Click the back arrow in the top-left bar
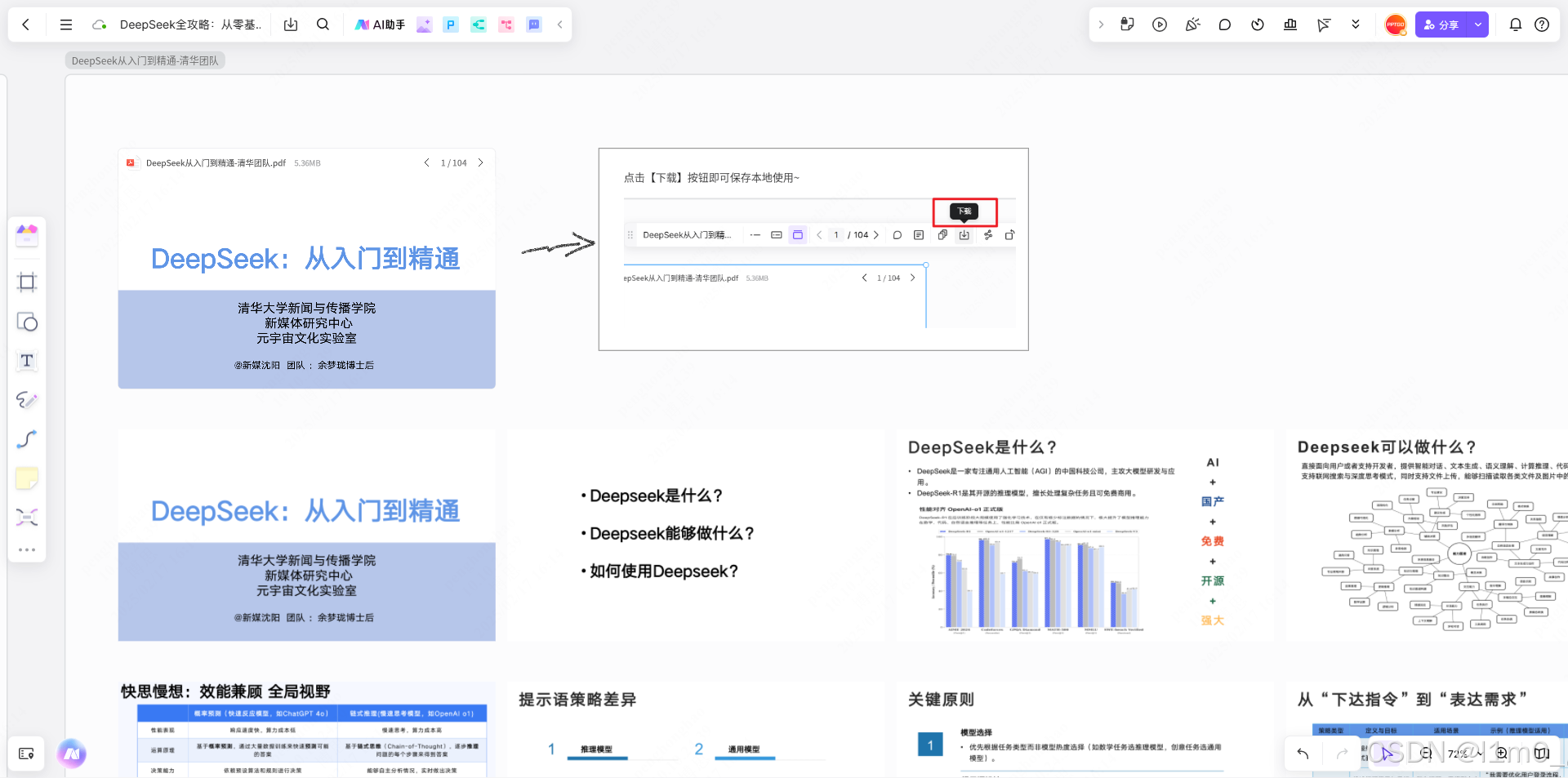 point(26,24)
